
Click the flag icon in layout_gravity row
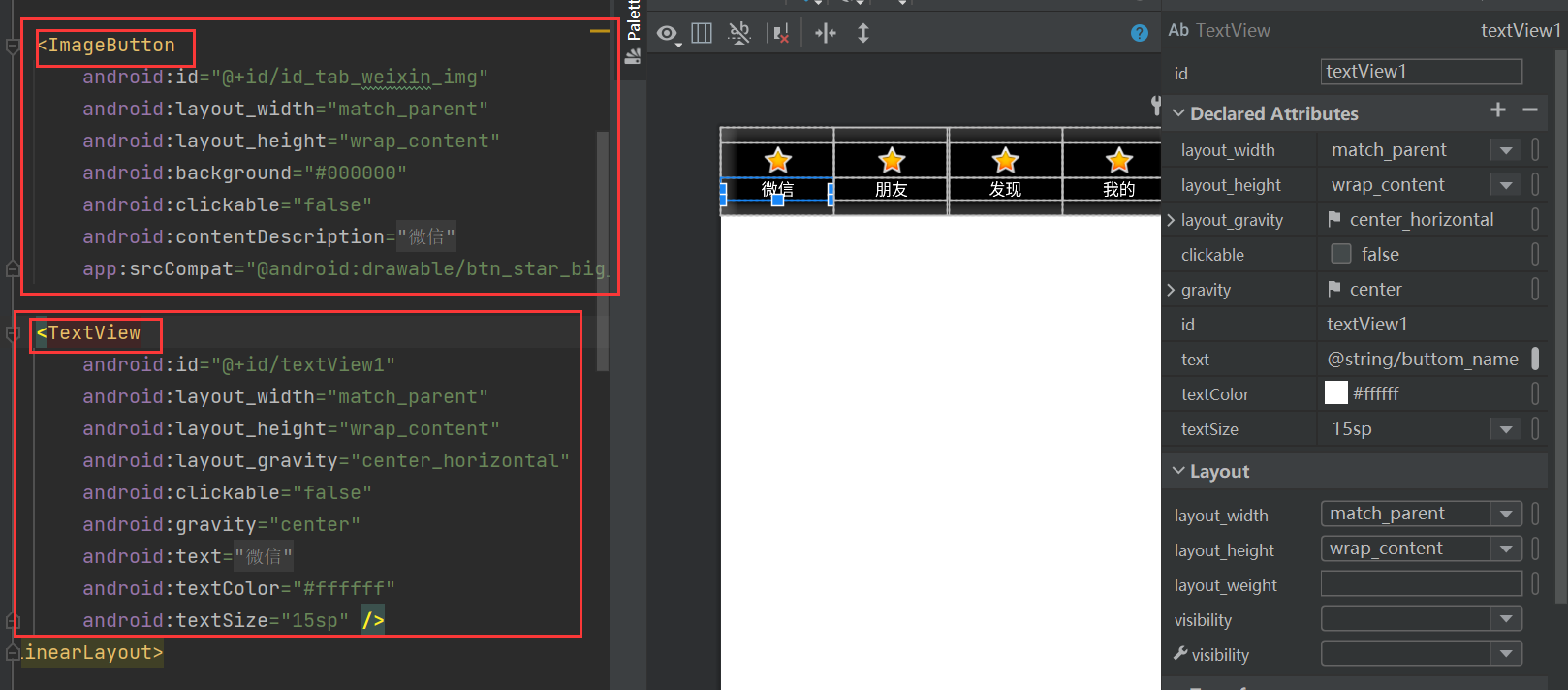[x=1334, y=219]
